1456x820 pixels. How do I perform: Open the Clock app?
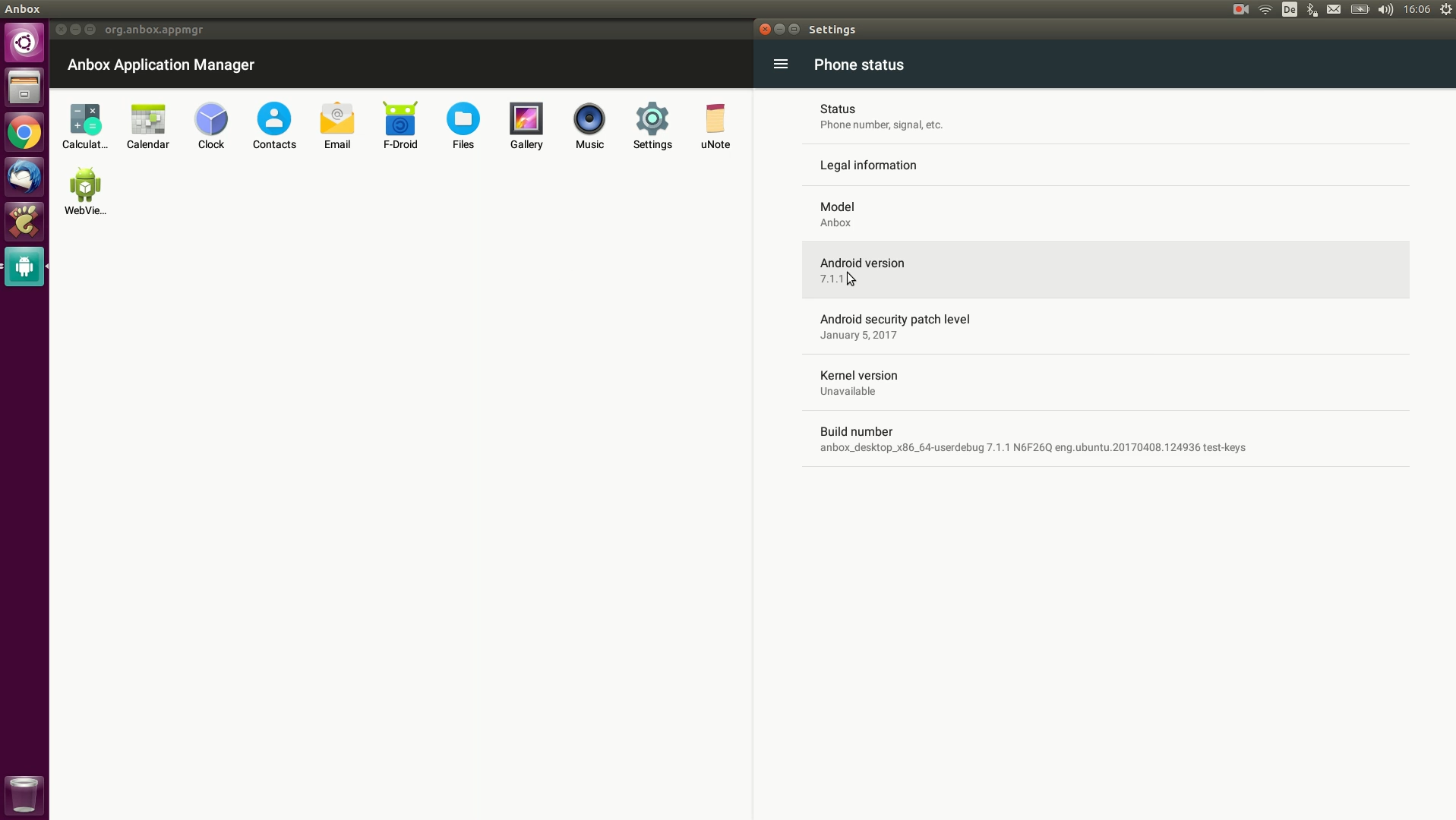211,127
